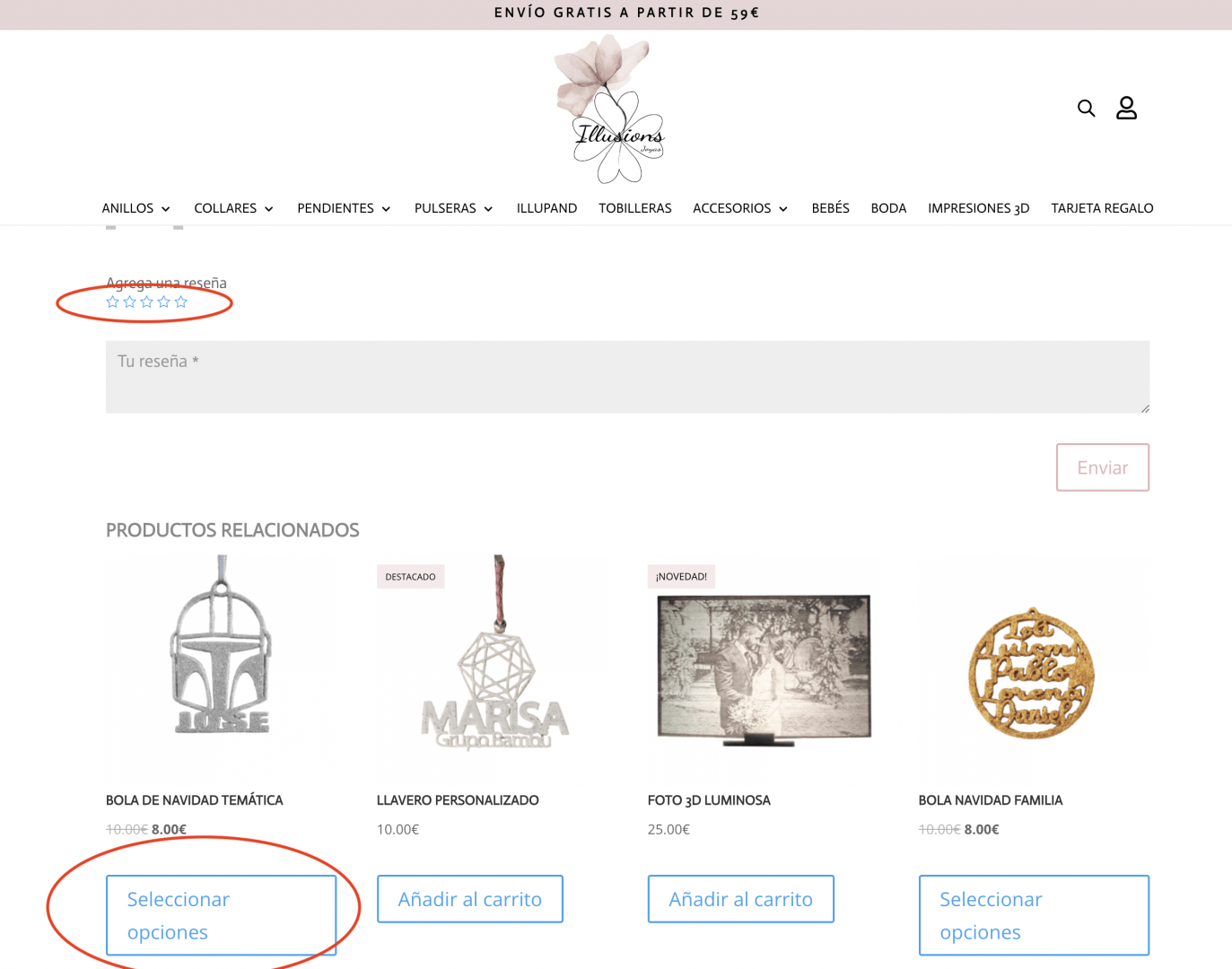Open the PENDIENTES menu
Screen dimensions: 1232x969
345,208
